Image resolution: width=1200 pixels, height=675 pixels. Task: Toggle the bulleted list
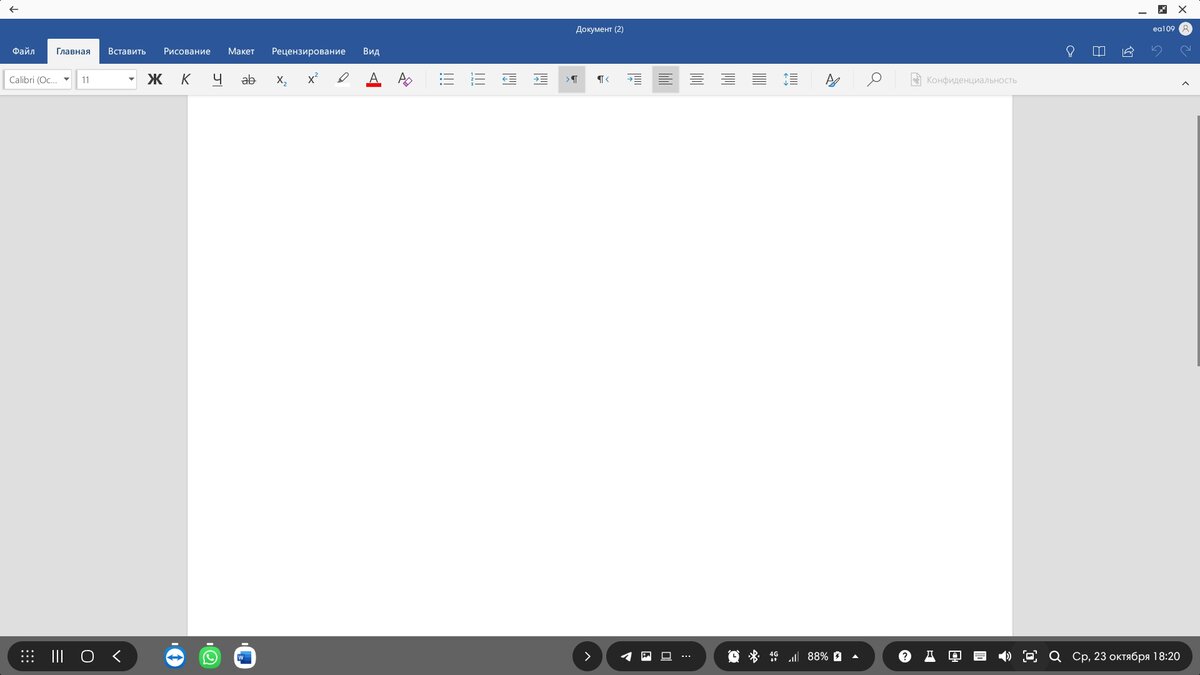pyautogui.click(x=446, y=79)
